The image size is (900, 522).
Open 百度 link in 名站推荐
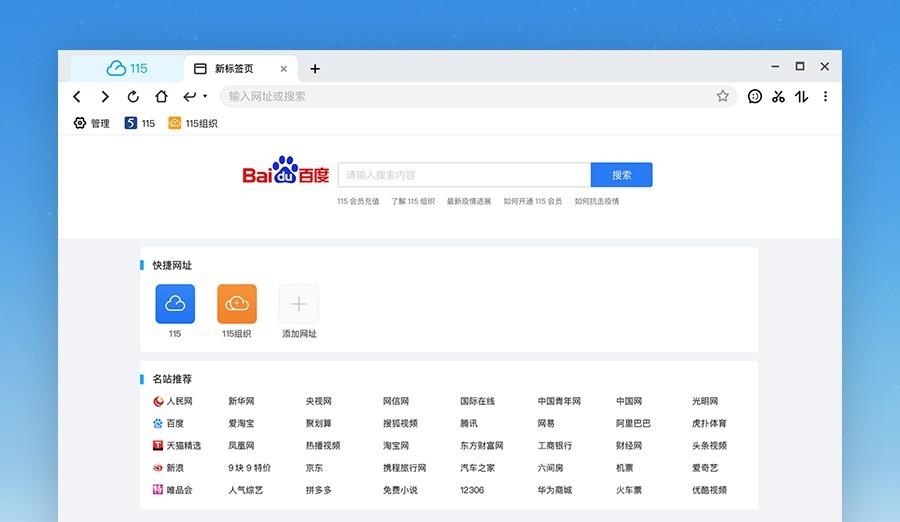(x=168, y=423)
